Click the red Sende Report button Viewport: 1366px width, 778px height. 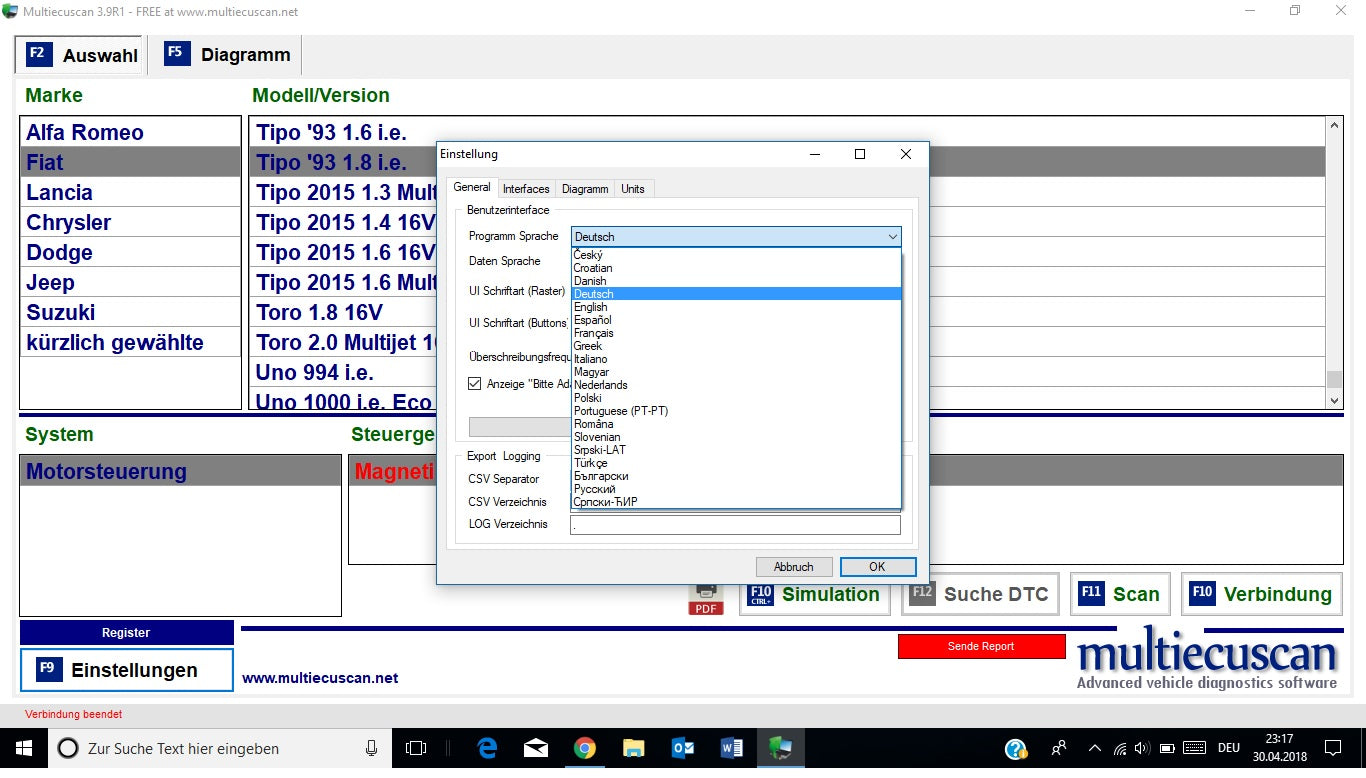point(981,647)
